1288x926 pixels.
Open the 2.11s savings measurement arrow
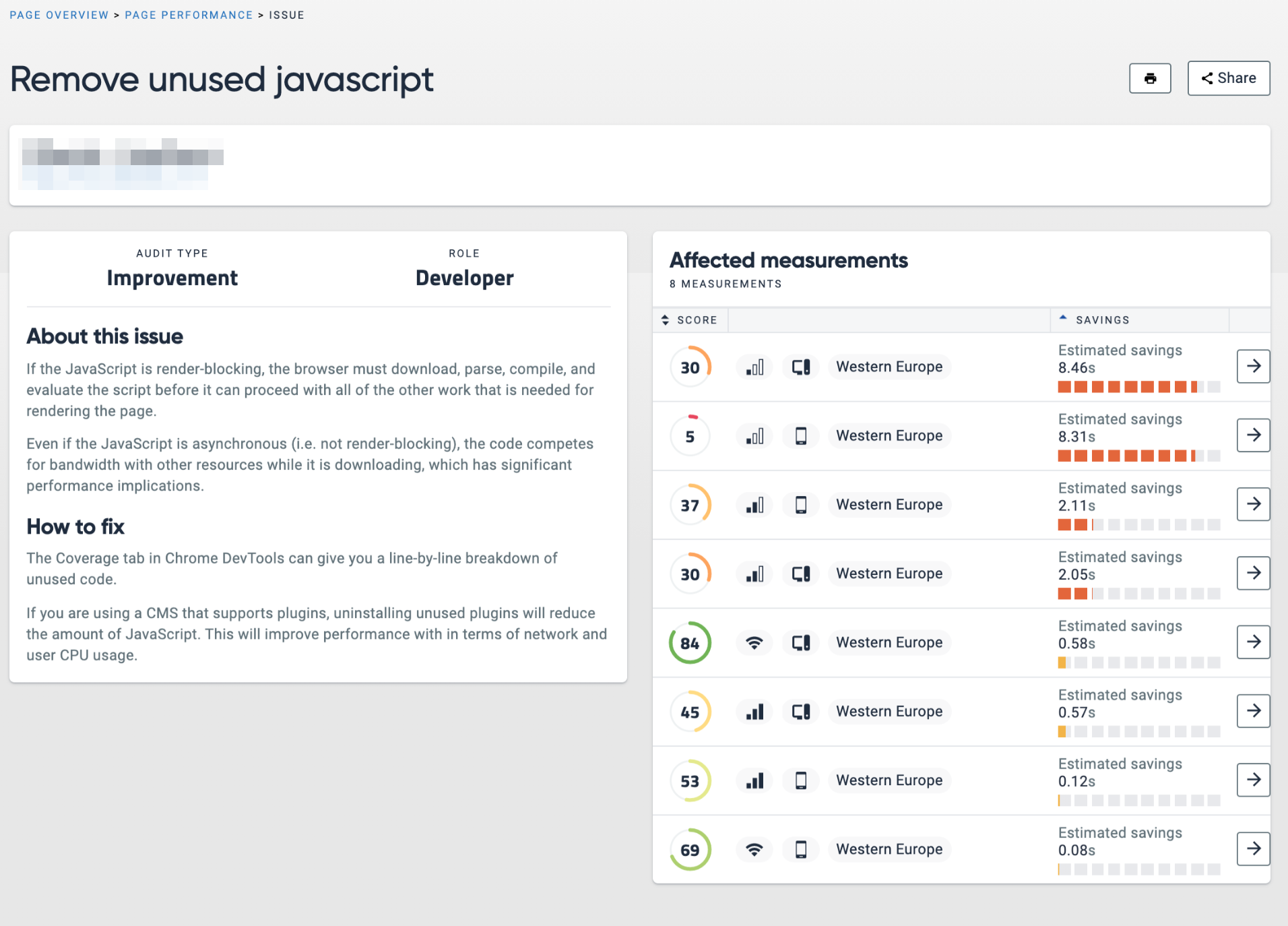[x=1253, y=504]
